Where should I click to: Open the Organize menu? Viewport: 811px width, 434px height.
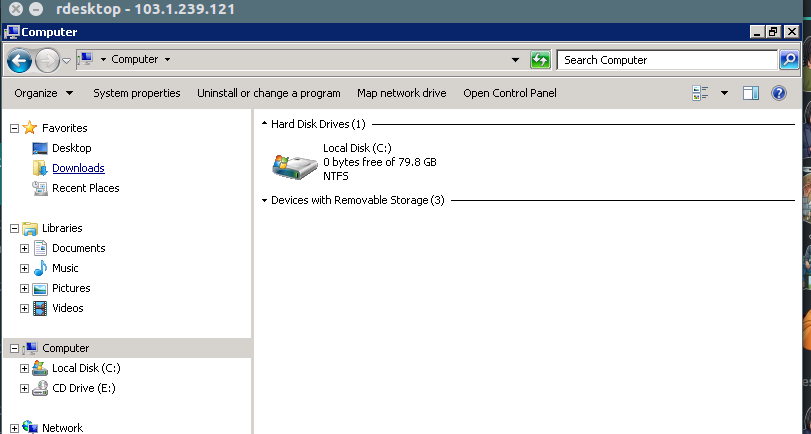[x=43, y=93]
